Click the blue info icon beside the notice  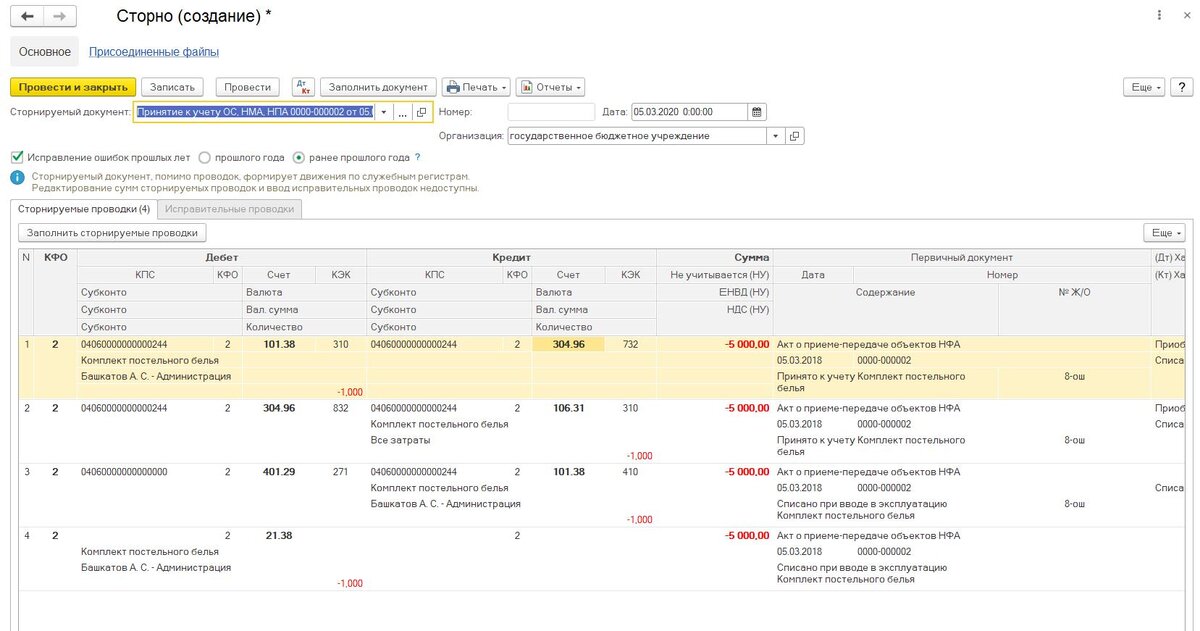tap(18, 177)
